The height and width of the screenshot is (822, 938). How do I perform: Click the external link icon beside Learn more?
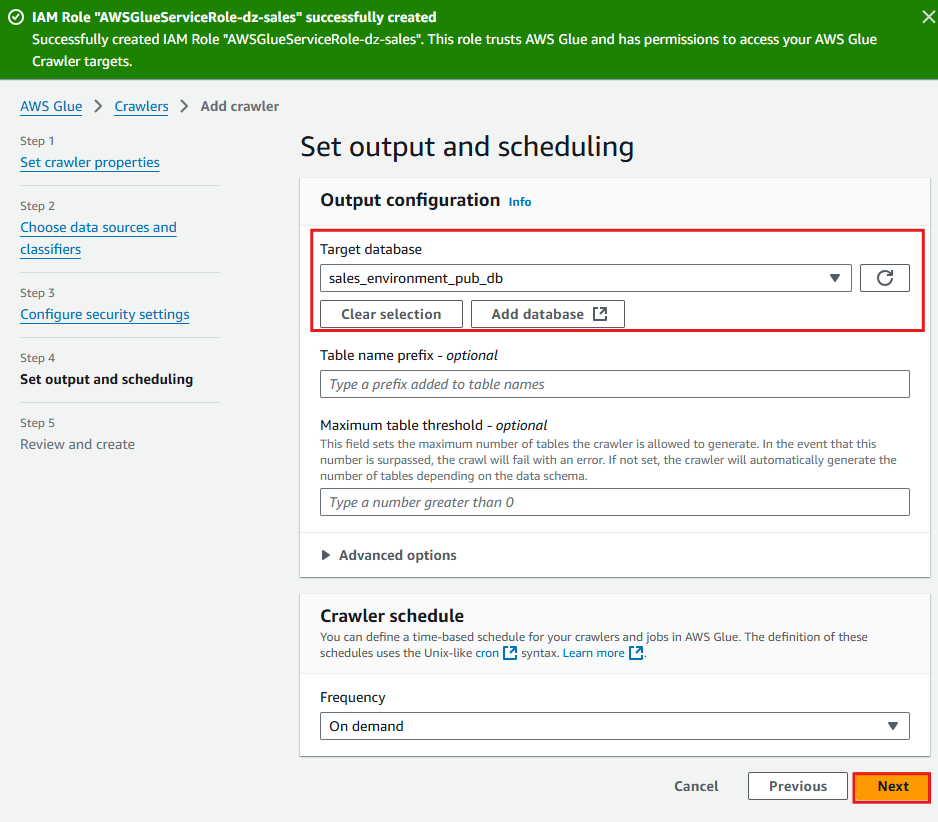pyautogui.click(x=636, y=653)
